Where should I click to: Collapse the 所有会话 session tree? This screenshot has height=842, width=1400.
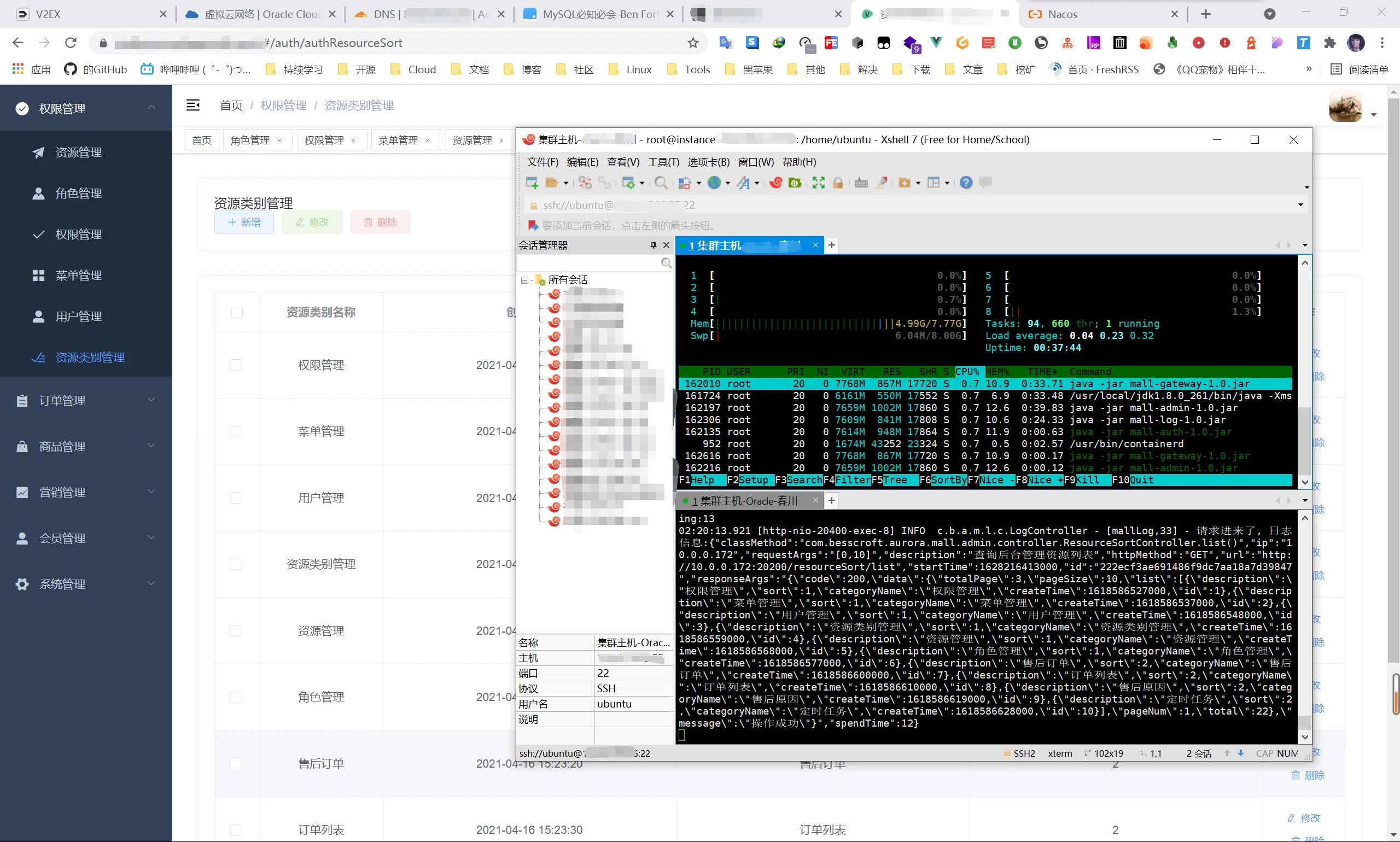(525, 280)
